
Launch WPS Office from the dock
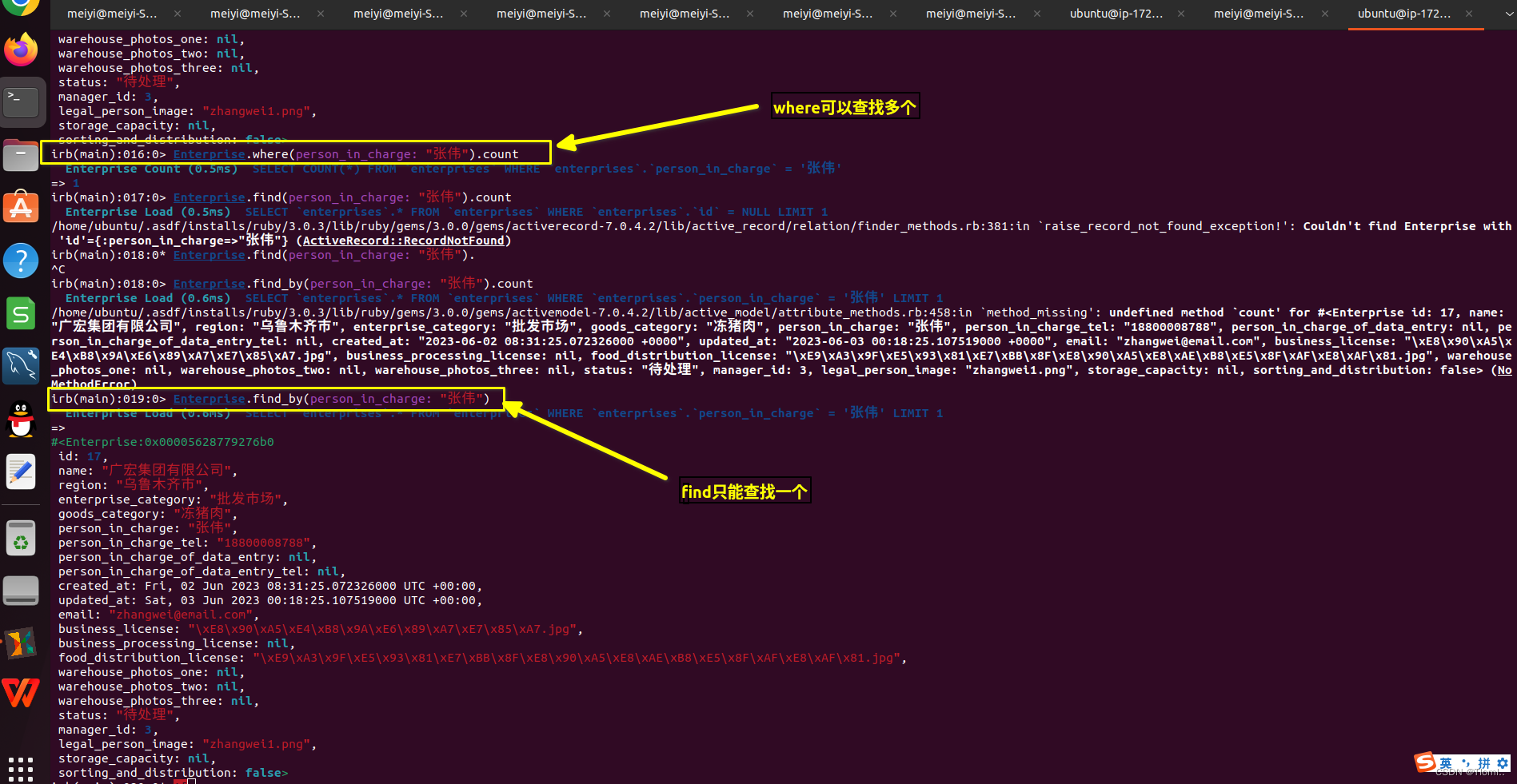tap(21, 692)
